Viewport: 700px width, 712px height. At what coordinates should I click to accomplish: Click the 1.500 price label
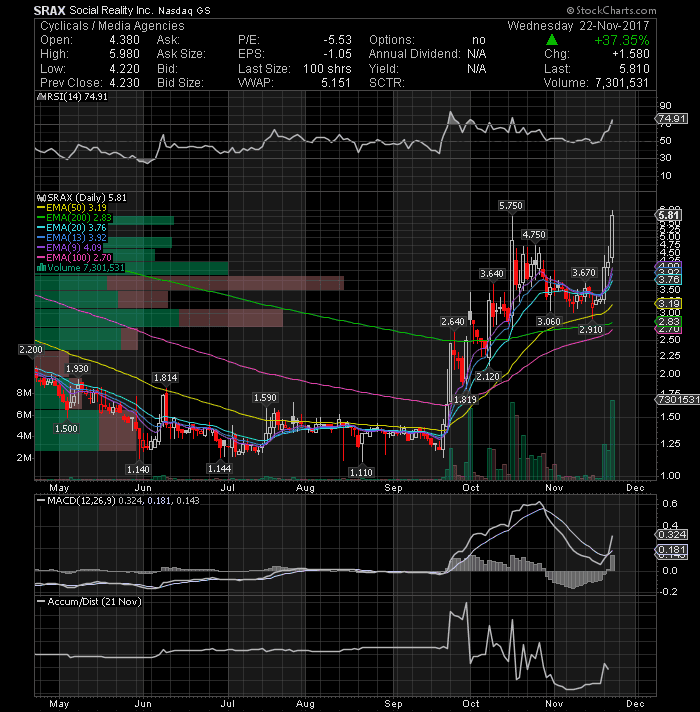pos(66,429)
